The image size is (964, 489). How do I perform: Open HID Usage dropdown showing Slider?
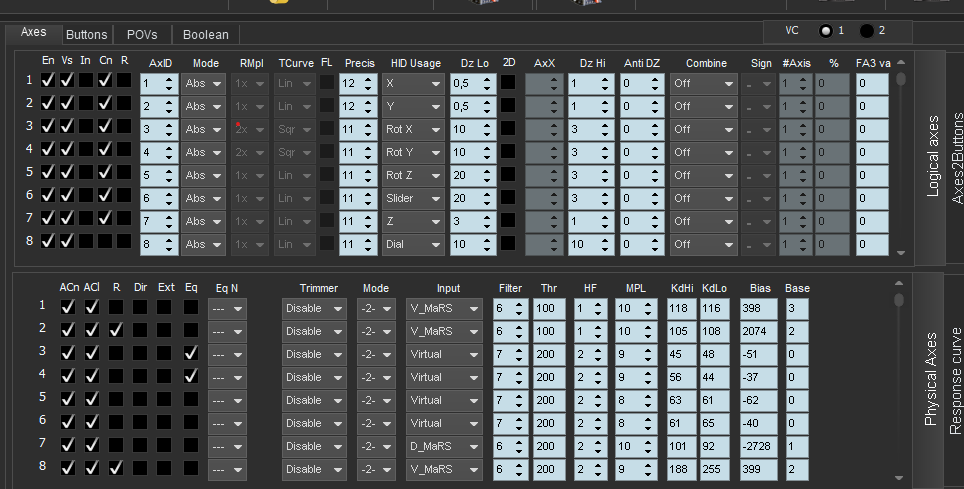pos(413,198)
